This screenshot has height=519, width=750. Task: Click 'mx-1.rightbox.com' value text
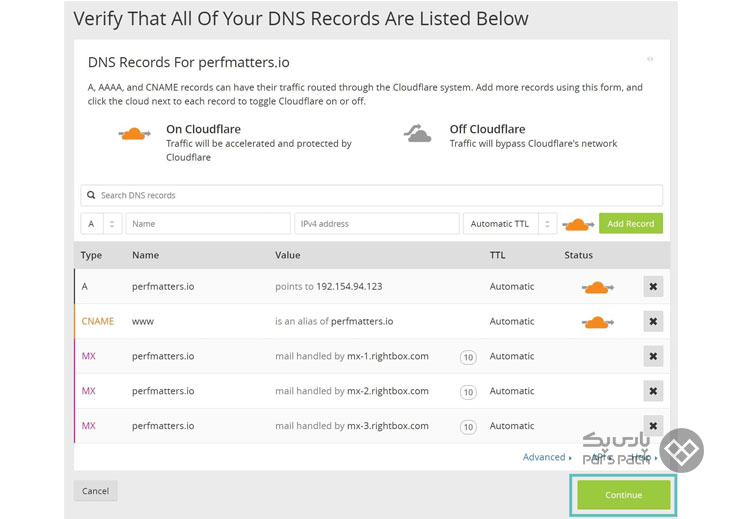(x=388, y=356)
